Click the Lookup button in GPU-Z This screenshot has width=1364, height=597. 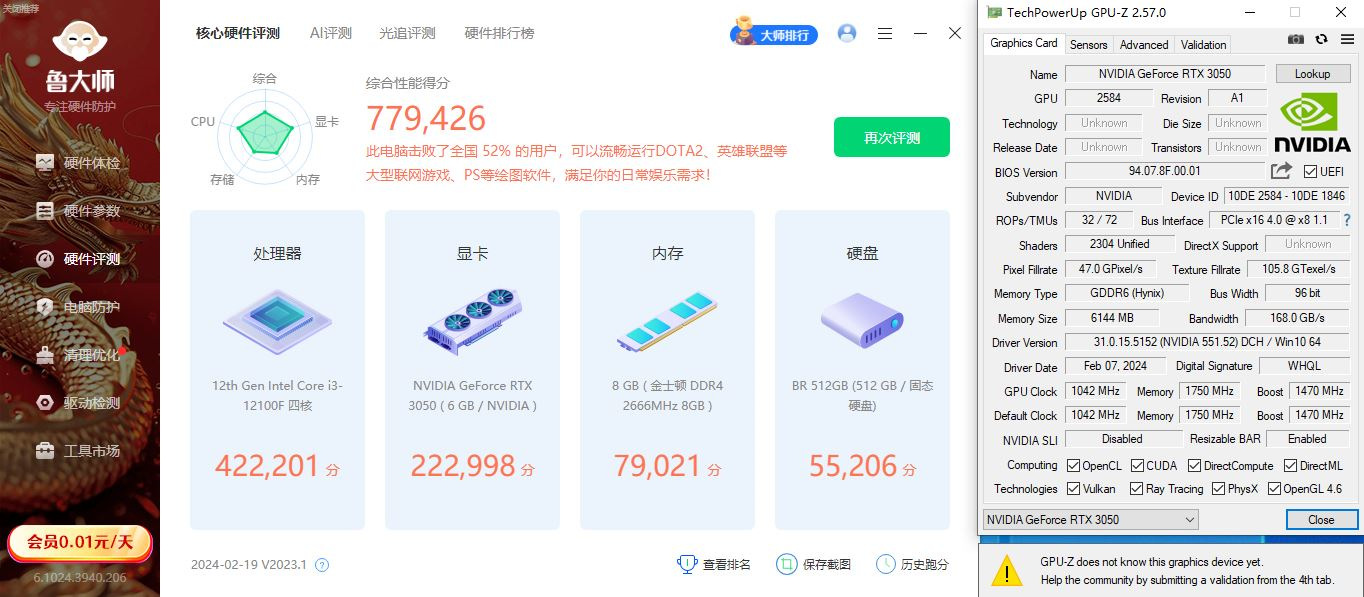pos(1312,74)
